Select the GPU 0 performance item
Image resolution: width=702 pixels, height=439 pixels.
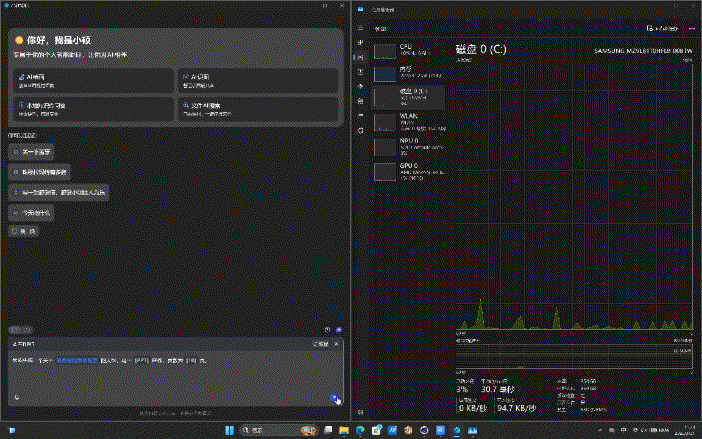tap(408, 171)
